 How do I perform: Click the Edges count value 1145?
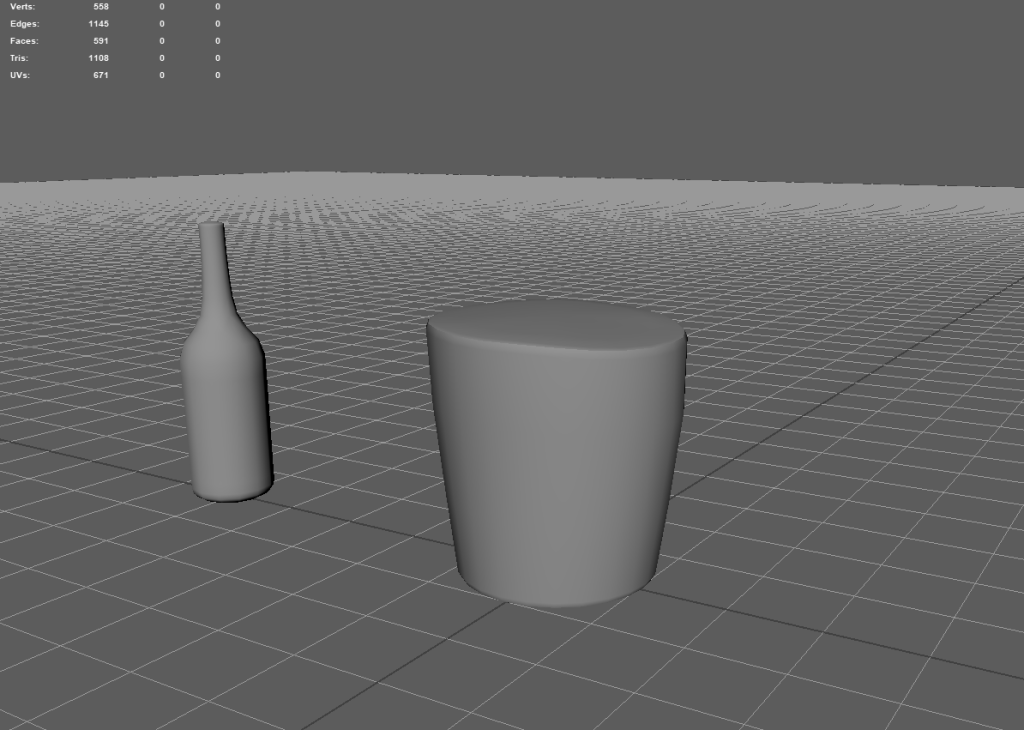(98, 24)
